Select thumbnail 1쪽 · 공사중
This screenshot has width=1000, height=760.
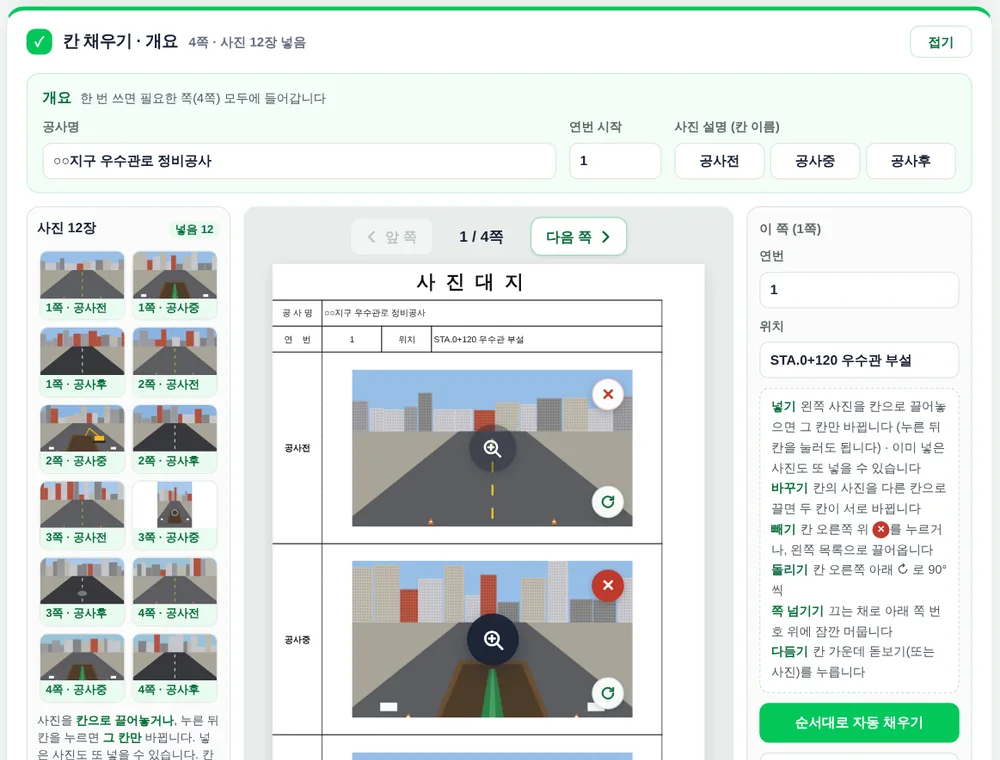pos(175,284)
